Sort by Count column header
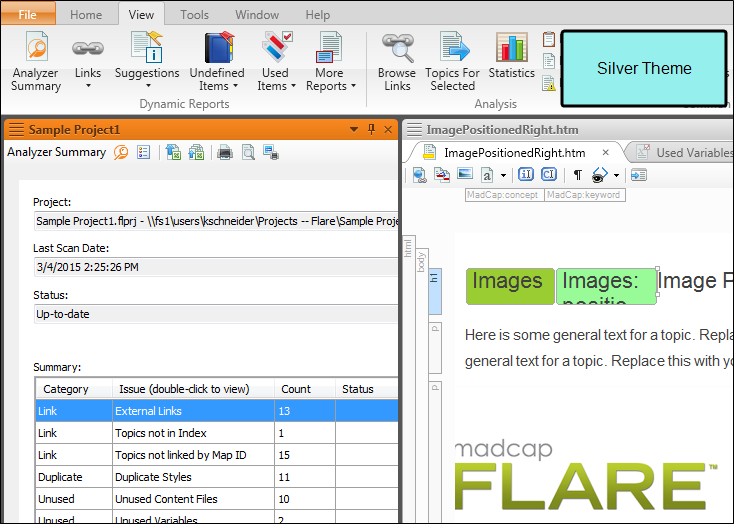Screen dimensions: 734x524 (x=305, y=389)
